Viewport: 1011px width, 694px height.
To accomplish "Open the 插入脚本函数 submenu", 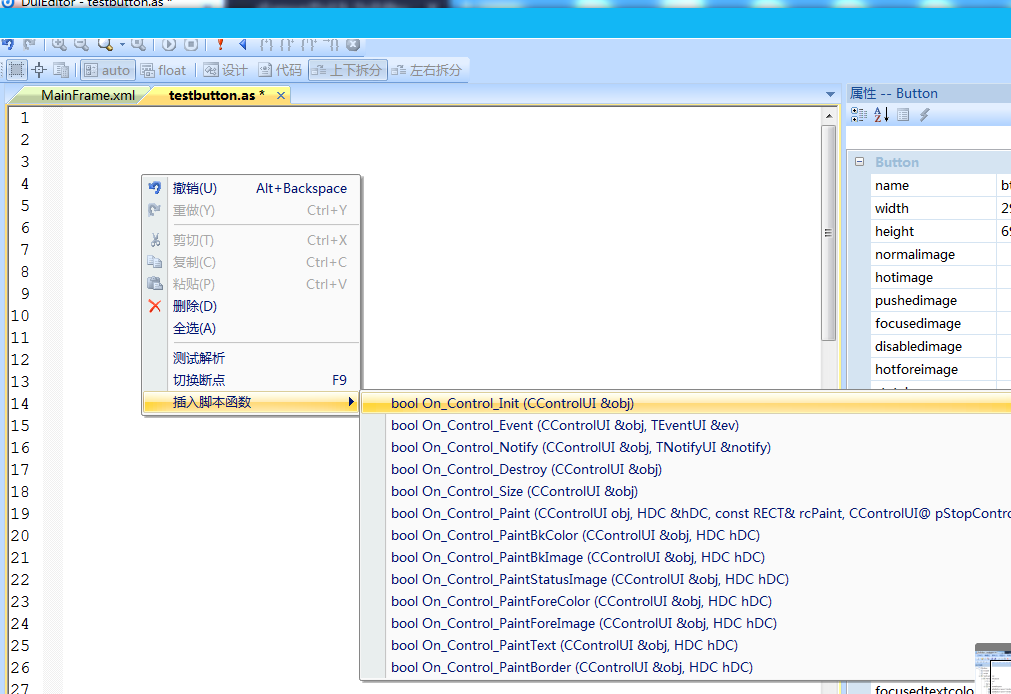I will 210,403.
